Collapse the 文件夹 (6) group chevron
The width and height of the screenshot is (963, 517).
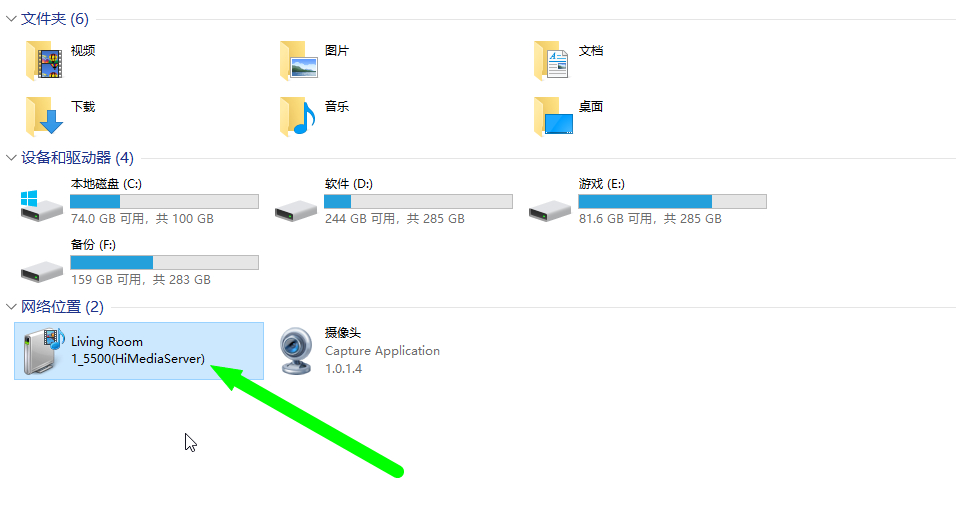(x=11, y=19)
